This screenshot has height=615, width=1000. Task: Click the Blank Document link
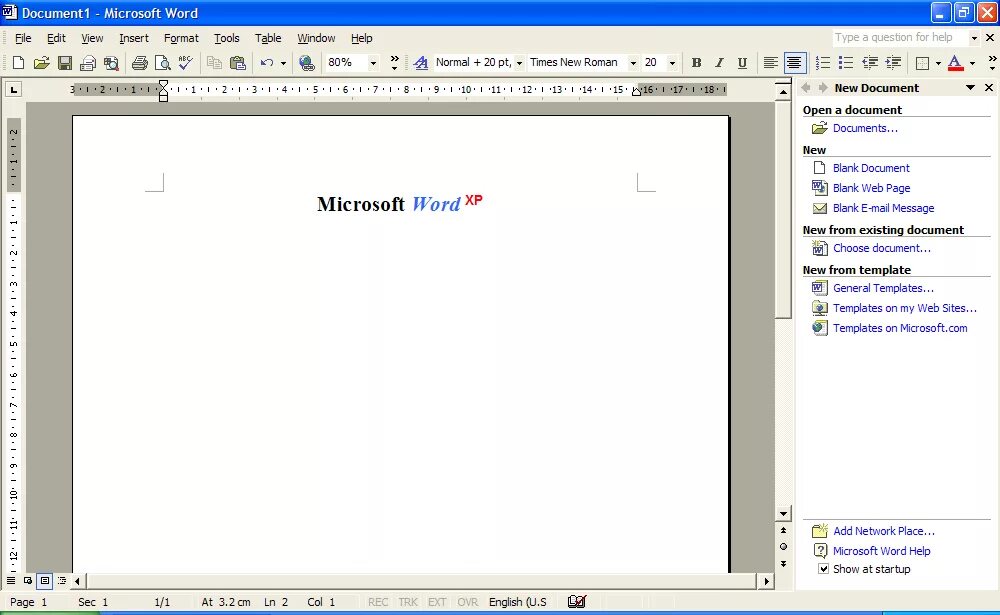(871, 168)
